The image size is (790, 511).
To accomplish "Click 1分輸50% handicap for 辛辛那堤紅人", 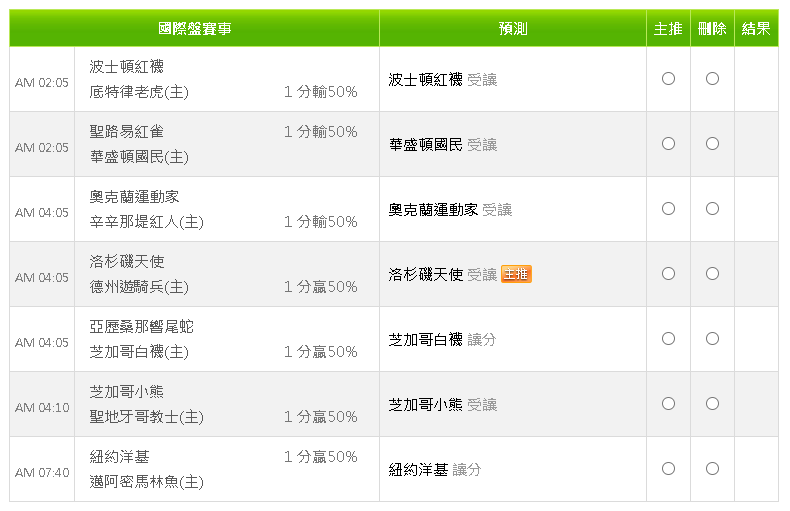I will click(x=320, y=222).
